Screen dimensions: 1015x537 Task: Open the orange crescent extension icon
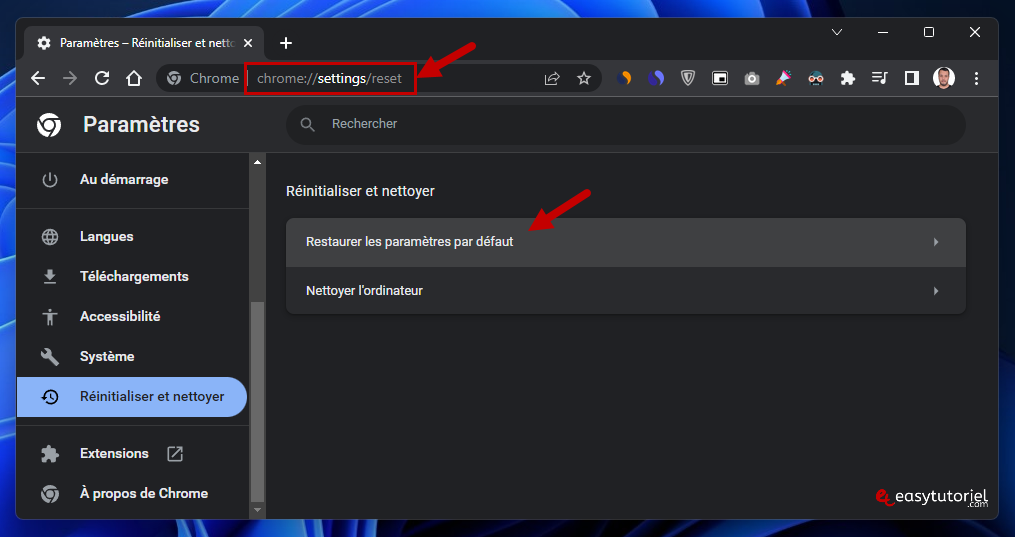coord(624,78)
